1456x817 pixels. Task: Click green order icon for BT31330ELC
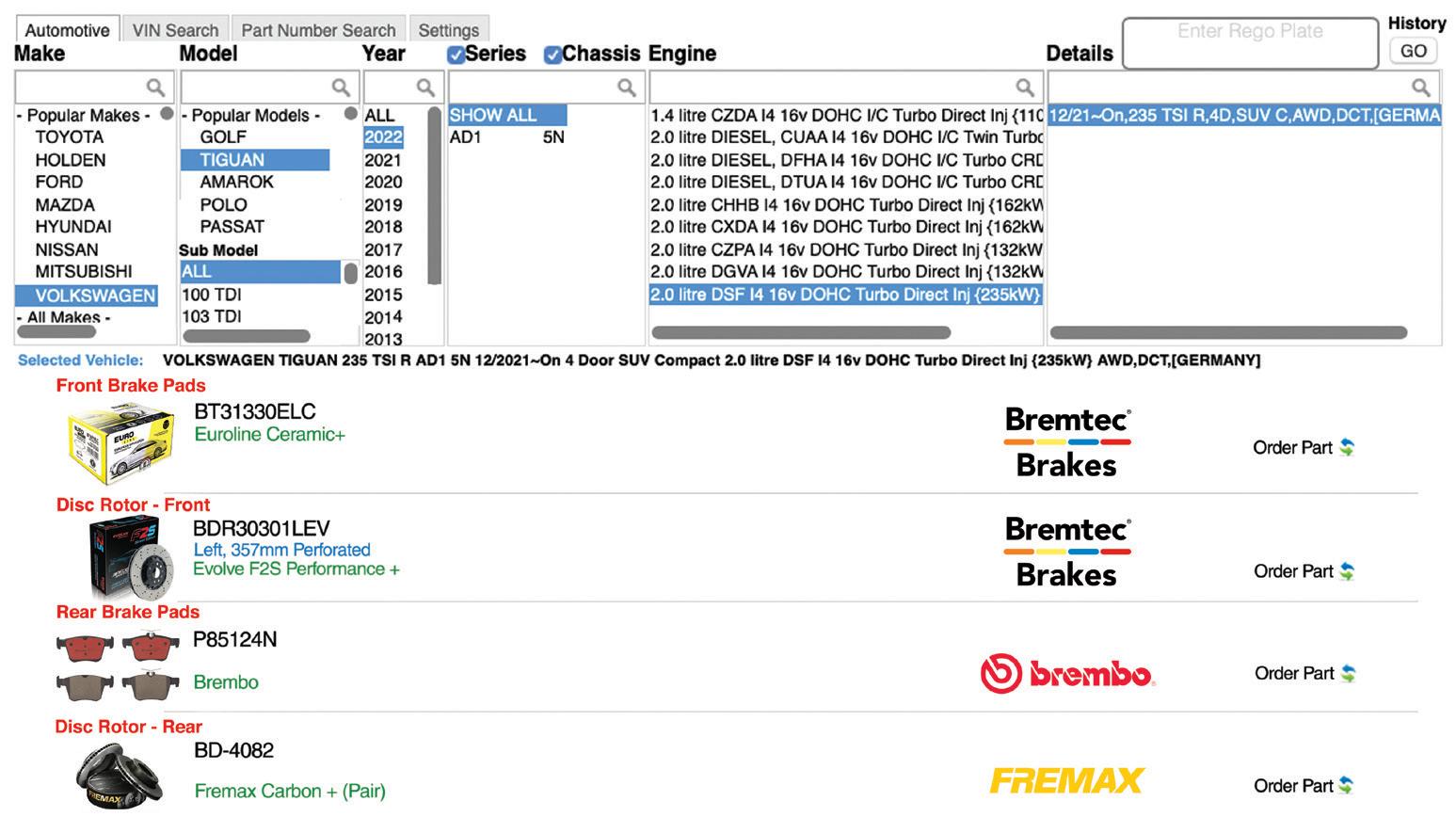[1347, 447]
